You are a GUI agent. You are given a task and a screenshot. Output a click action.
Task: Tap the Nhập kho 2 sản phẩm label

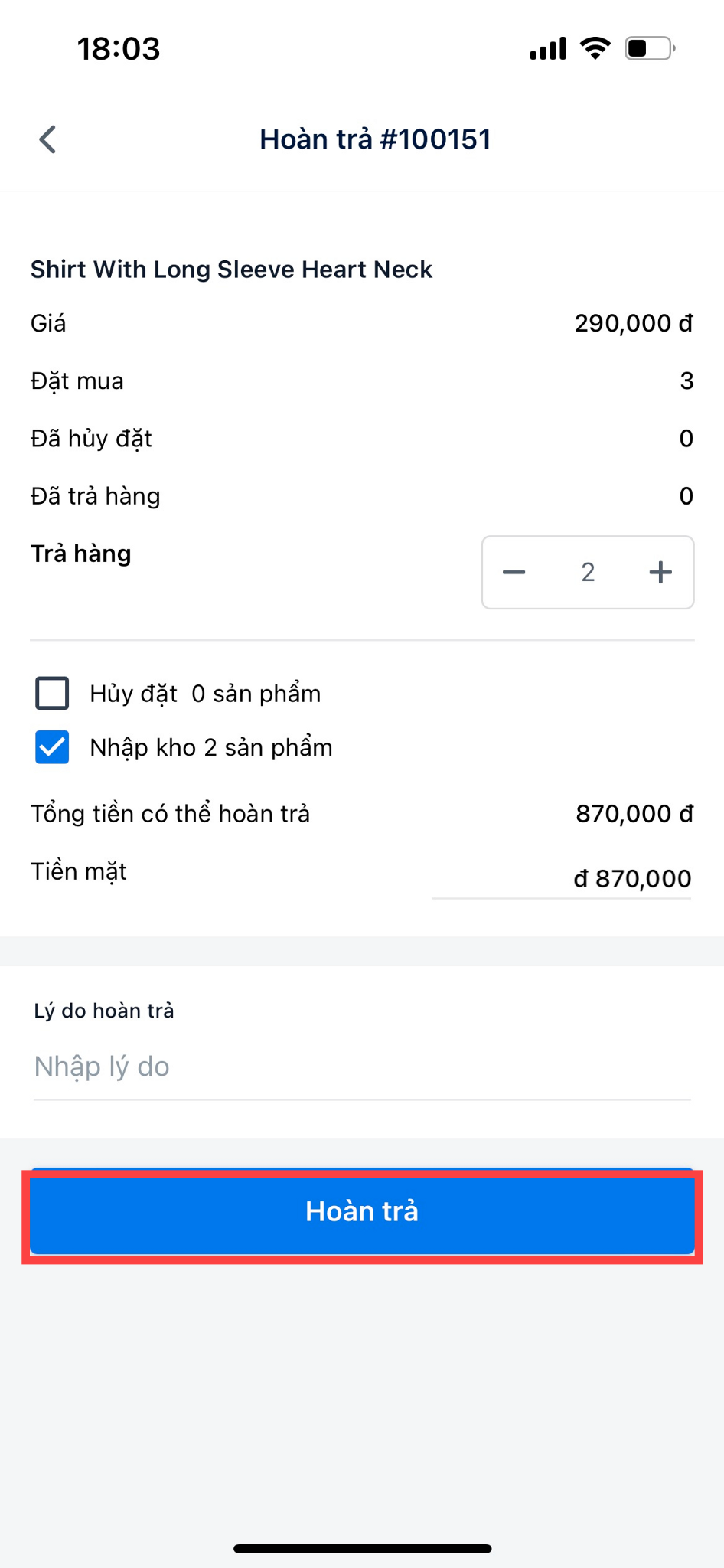pyautogui.click(x=211, y=747)
